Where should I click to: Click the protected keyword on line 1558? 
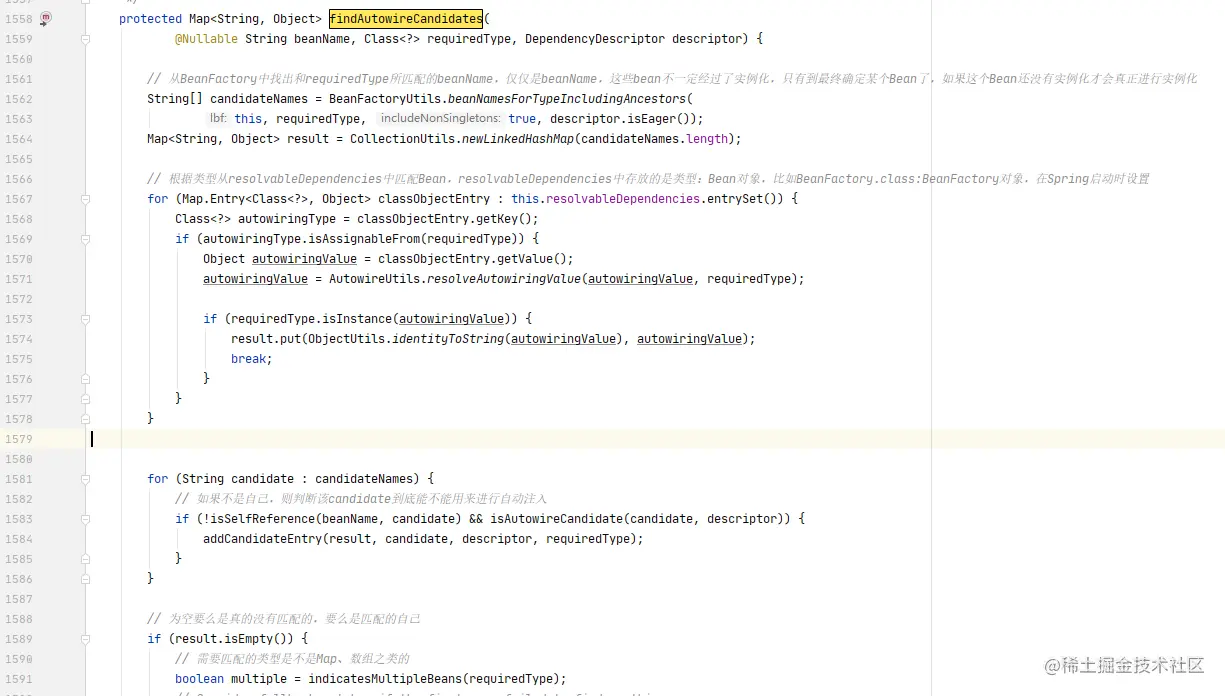(150, 19)
